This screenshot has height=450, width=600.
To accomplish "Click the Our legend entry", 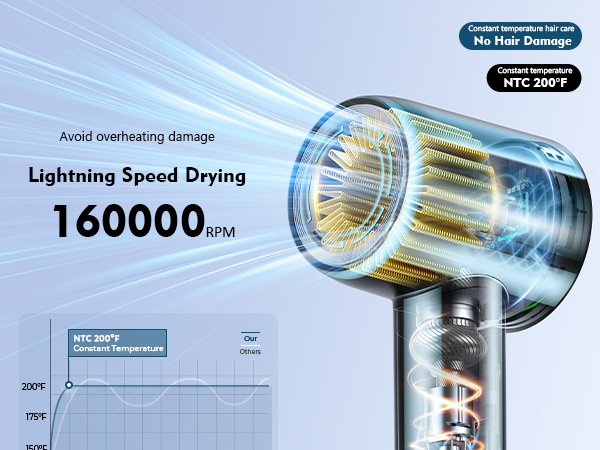I will (250, 337).
